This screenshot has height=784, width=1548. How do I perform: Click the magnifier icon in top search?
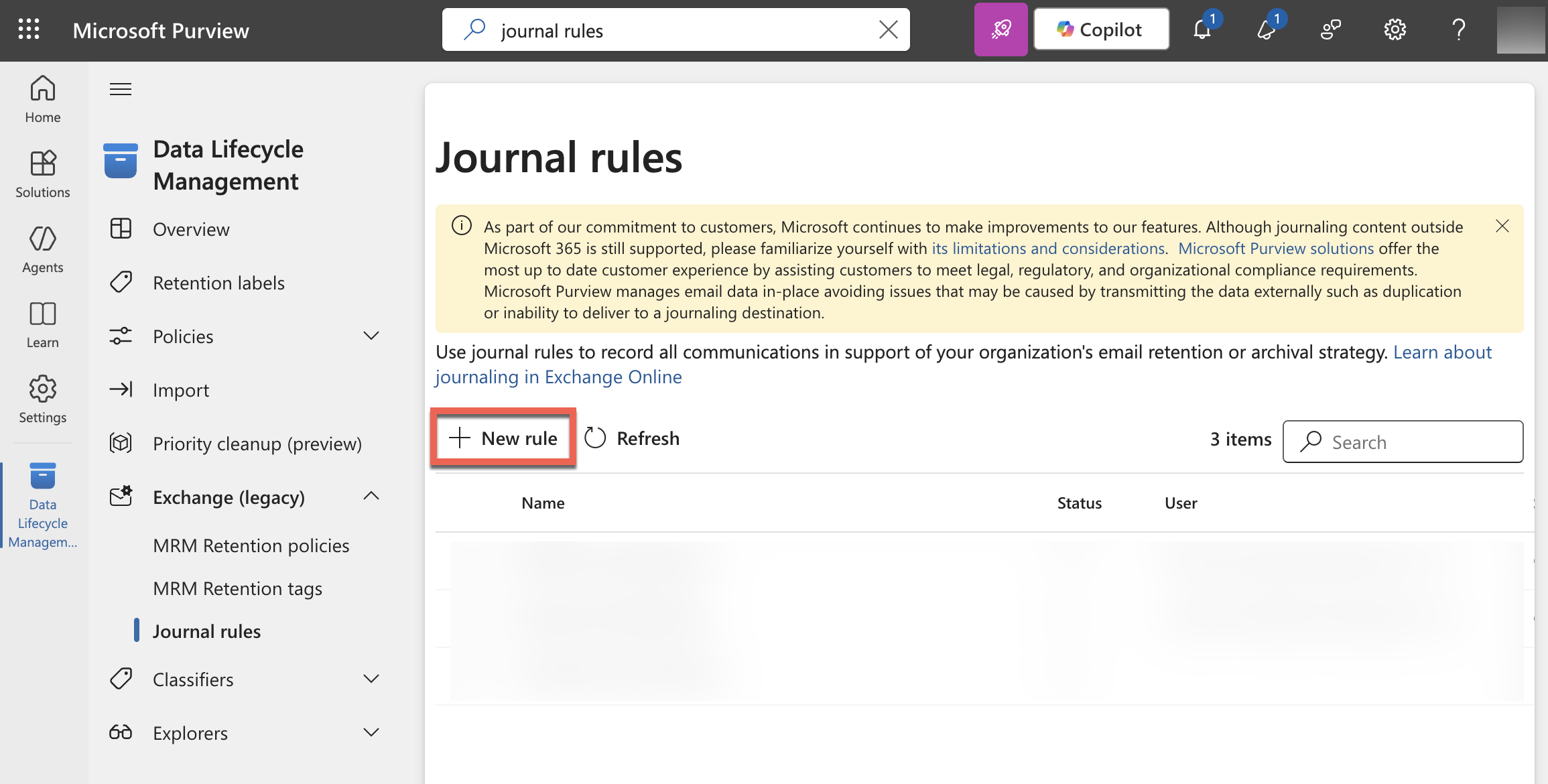[474, 29]
